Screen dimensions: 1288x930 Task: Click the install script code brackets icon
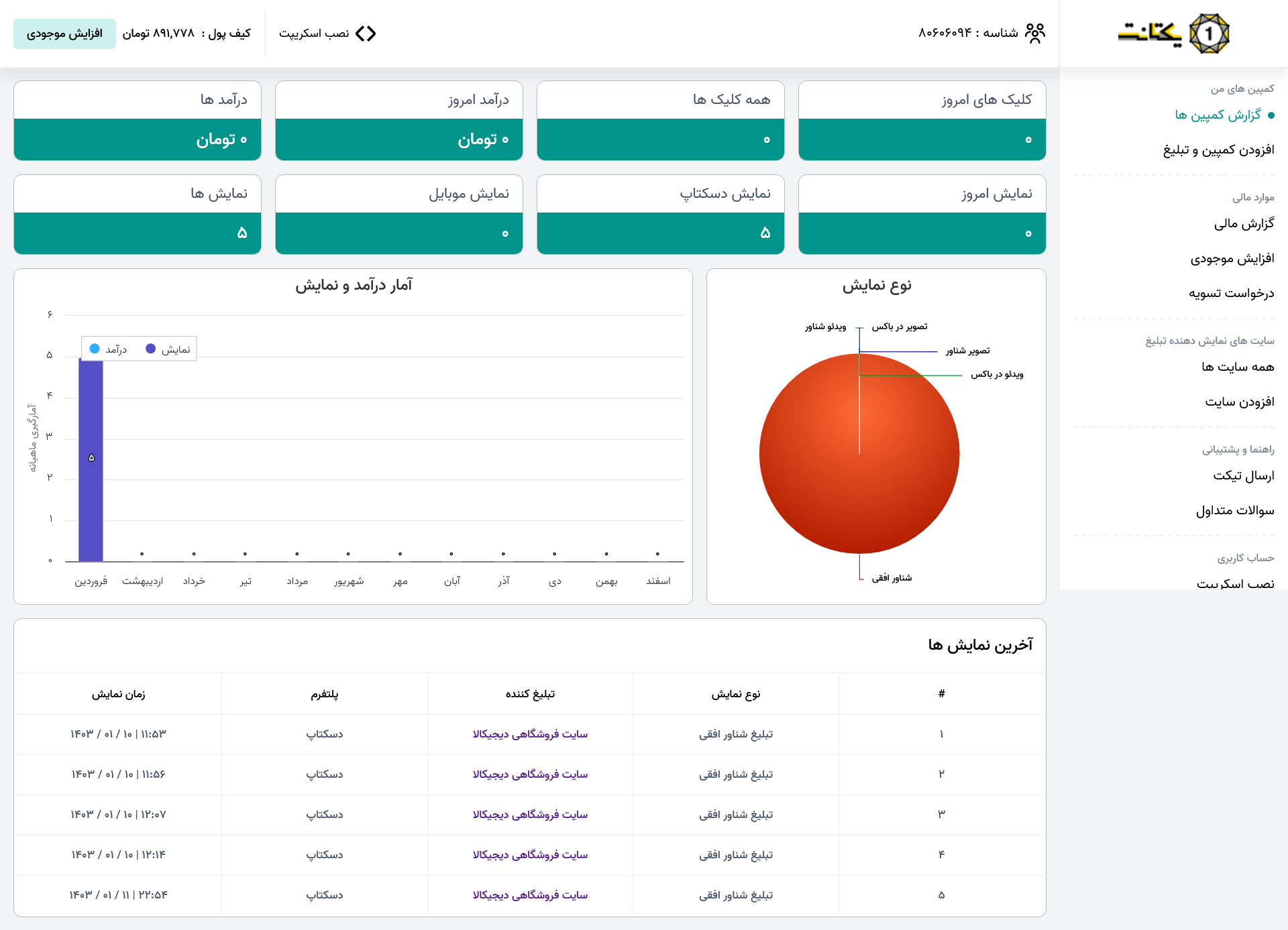[x=366, y=34]
